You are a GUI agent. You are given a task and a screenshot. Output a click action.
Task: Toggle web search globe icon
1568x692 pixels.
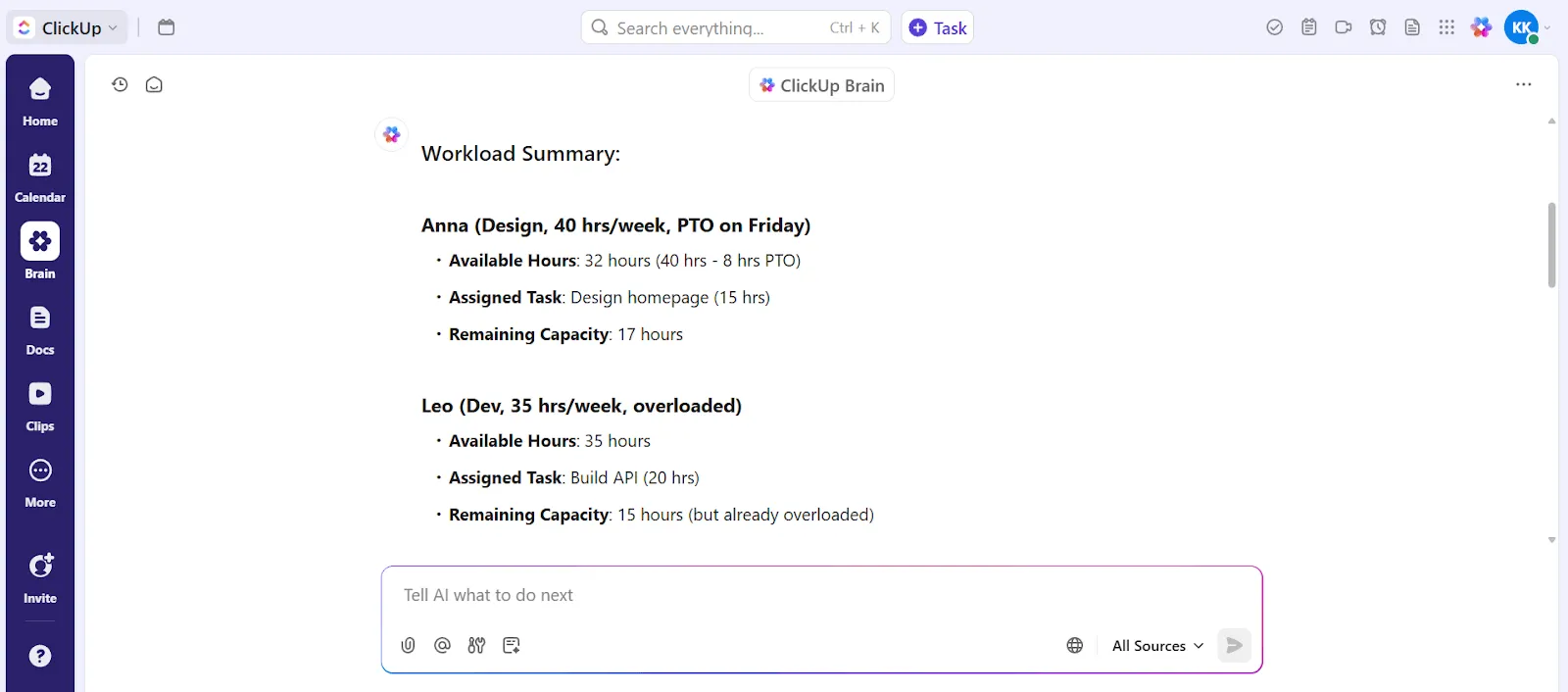1075,645
